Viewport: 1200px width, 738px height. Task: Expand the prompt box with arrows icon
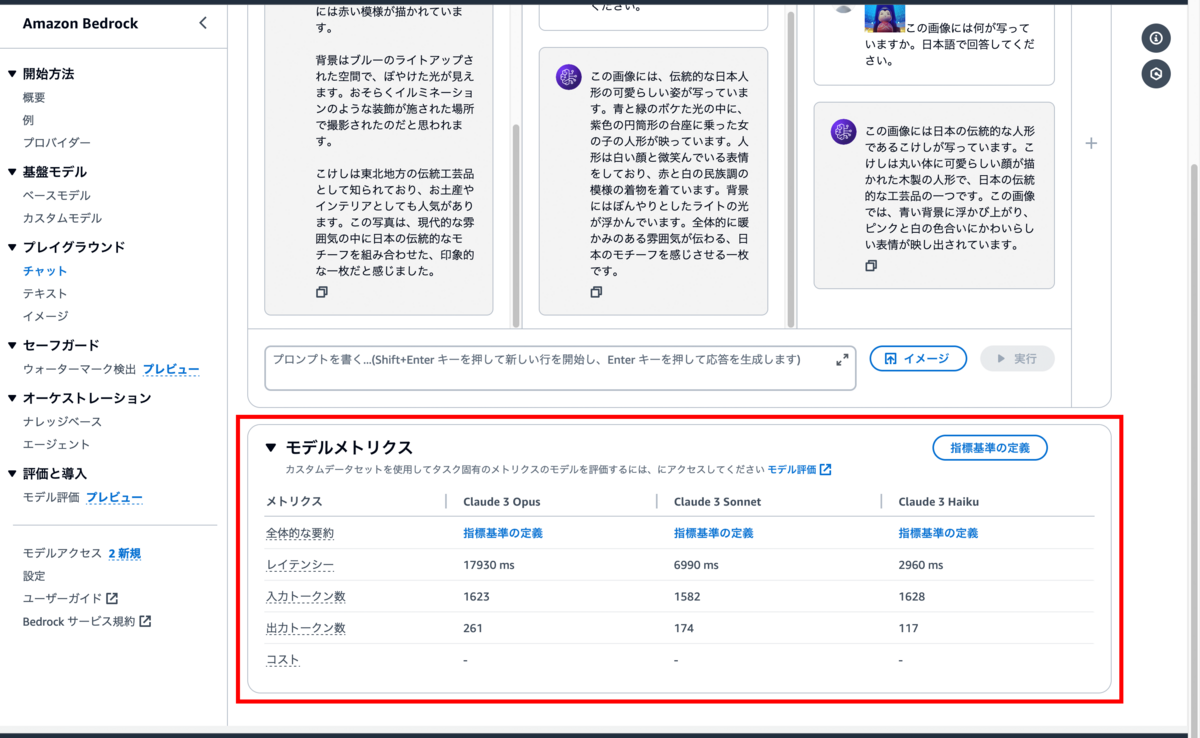coord(842,360)
